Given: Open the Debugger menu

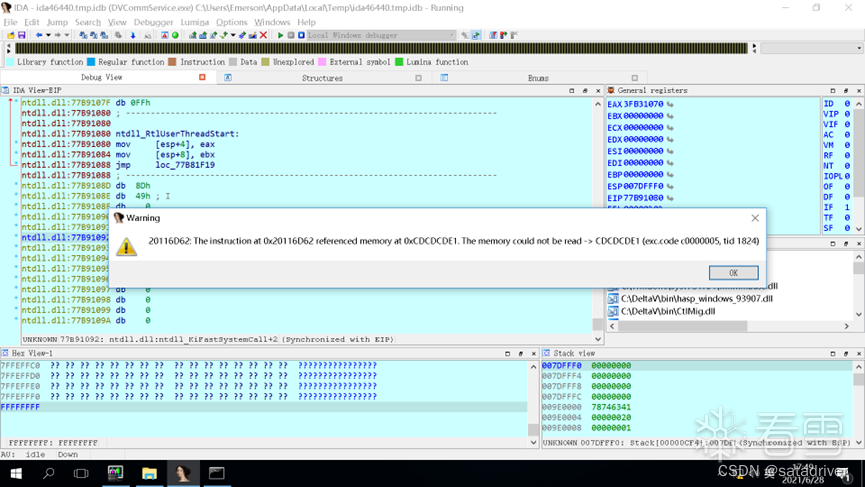Looking at the screenshot, I should tap(153, 22).
